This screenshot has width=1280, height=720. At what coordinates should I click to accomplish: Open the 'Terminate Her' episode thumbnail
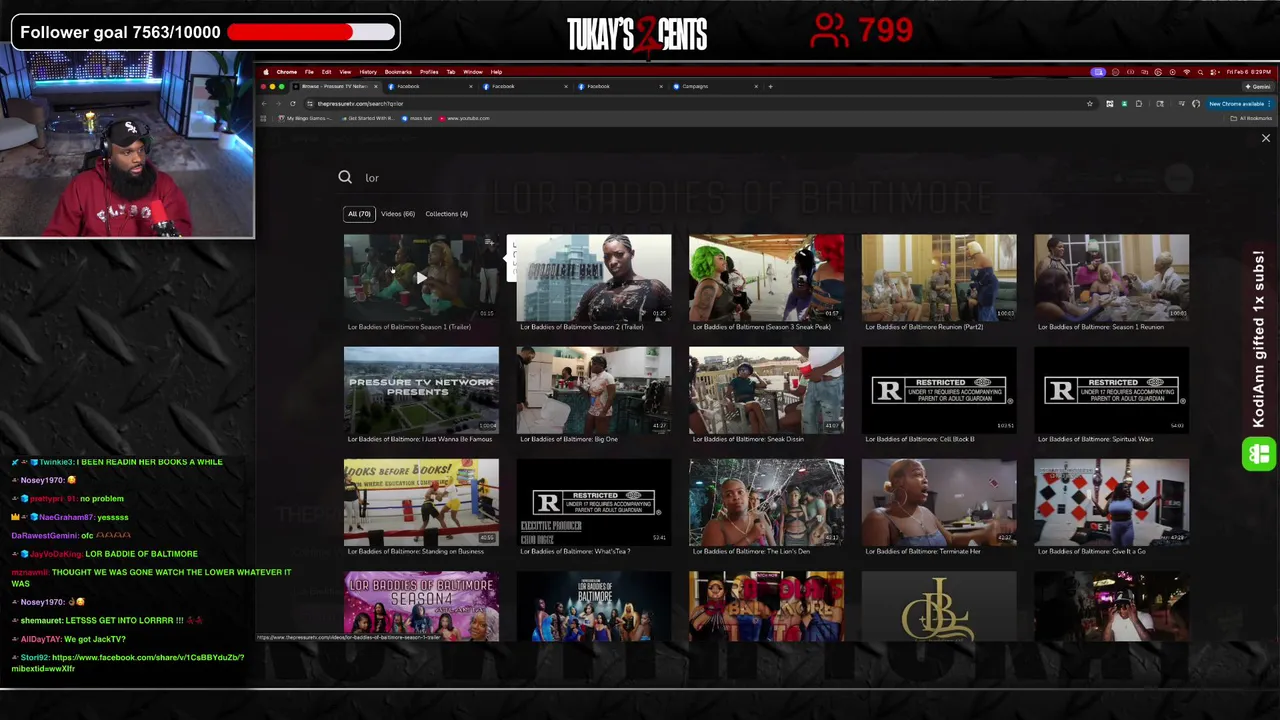(939, 502)
